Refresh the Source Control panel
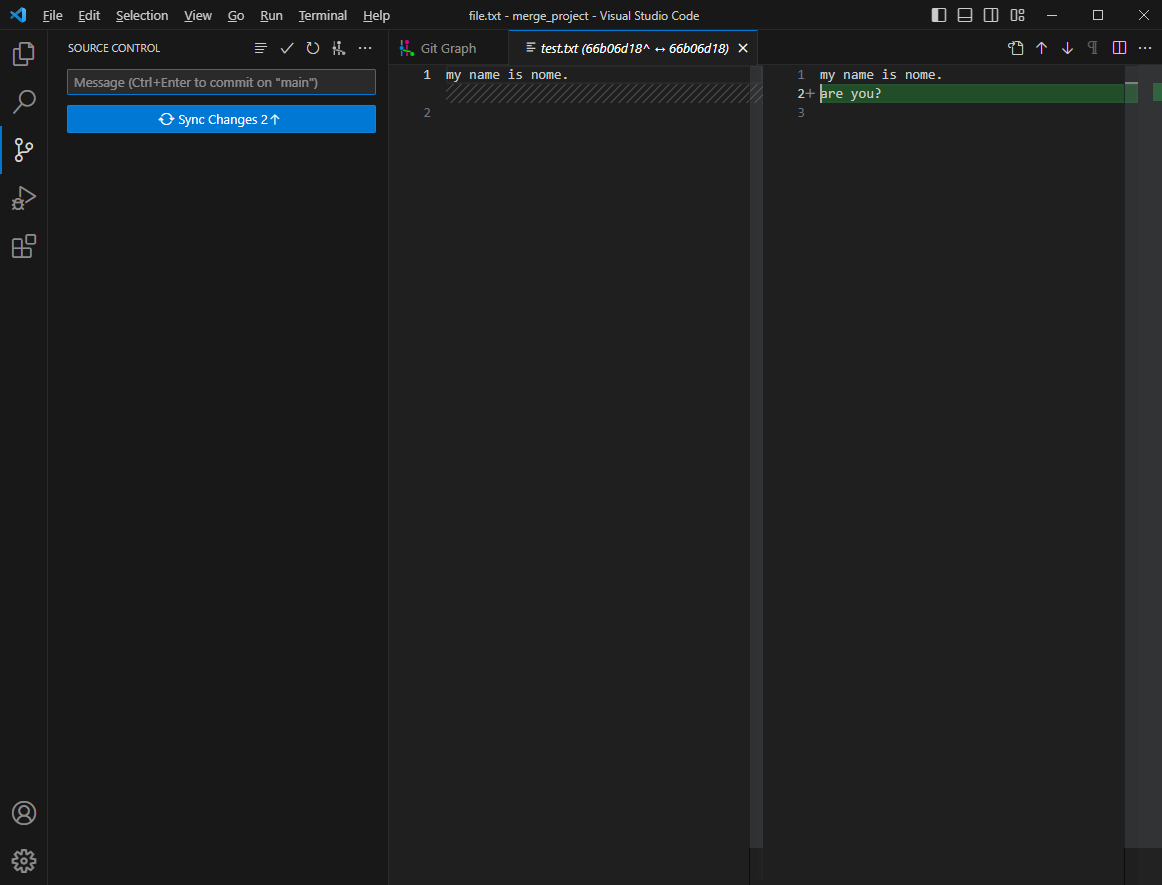Image resolution: width=1162 pixels, height=885 pixels. [x=313, y=48]
